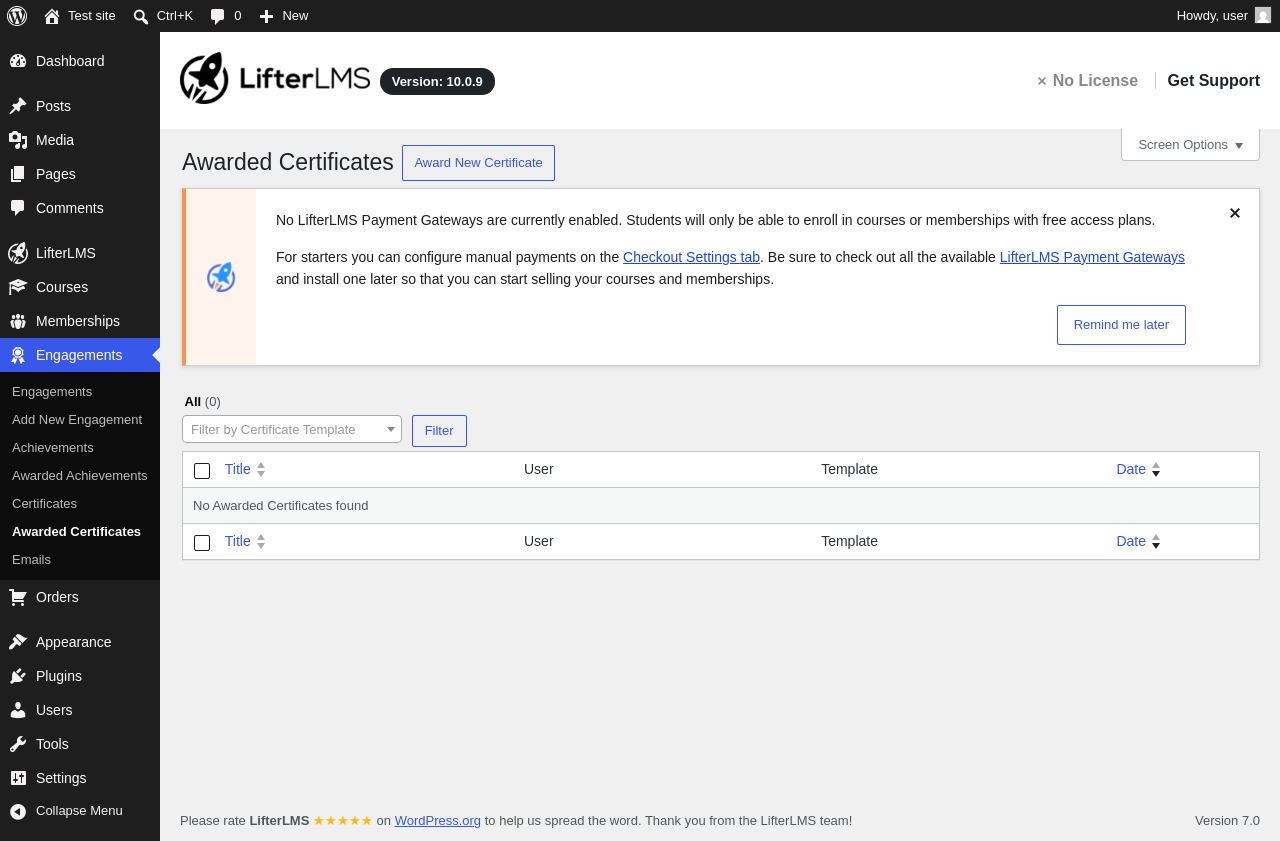Tick the select-all checkbox in table header
This screenshot has height=841, width=1280.
click(202, 470)
